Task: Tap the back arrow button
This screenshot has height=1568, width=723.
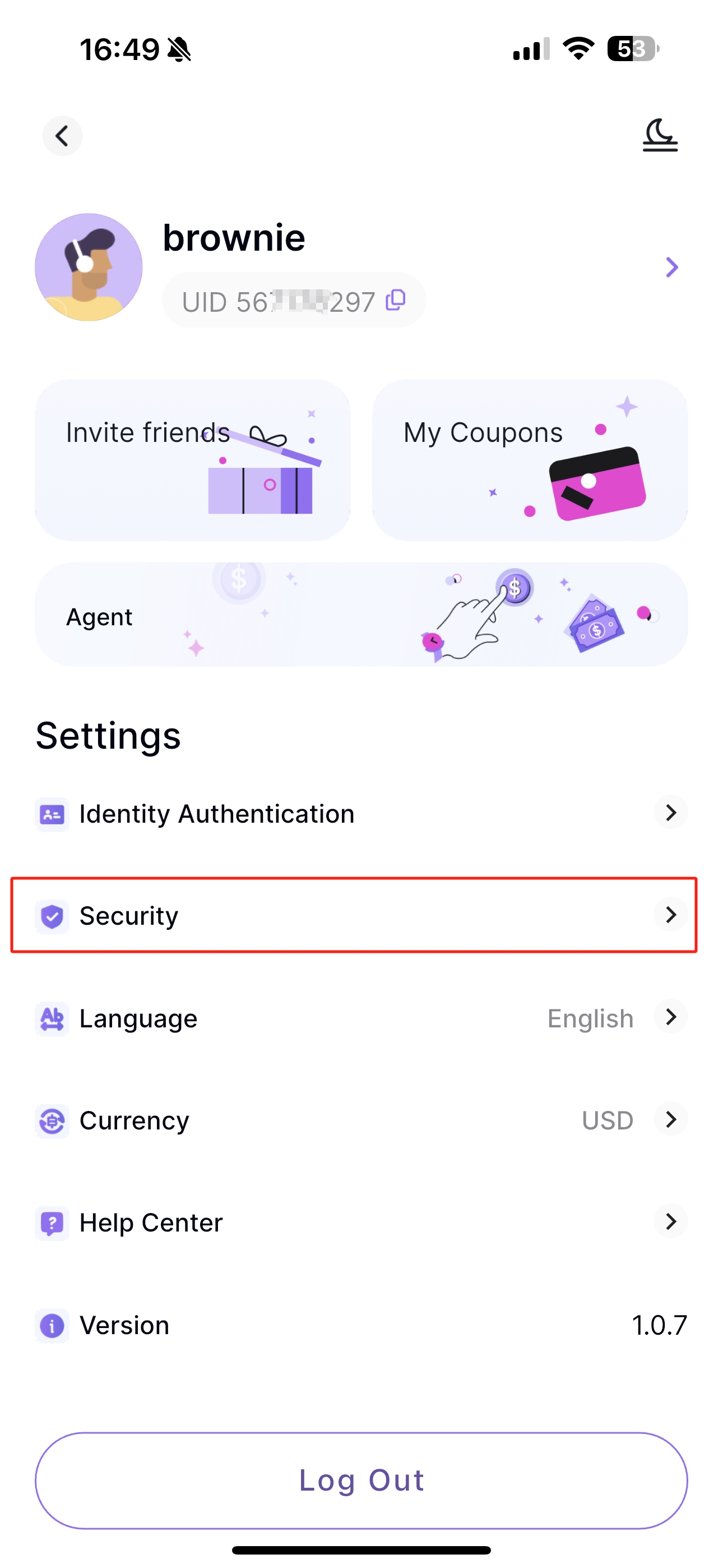Action: (x=62, y=136)
